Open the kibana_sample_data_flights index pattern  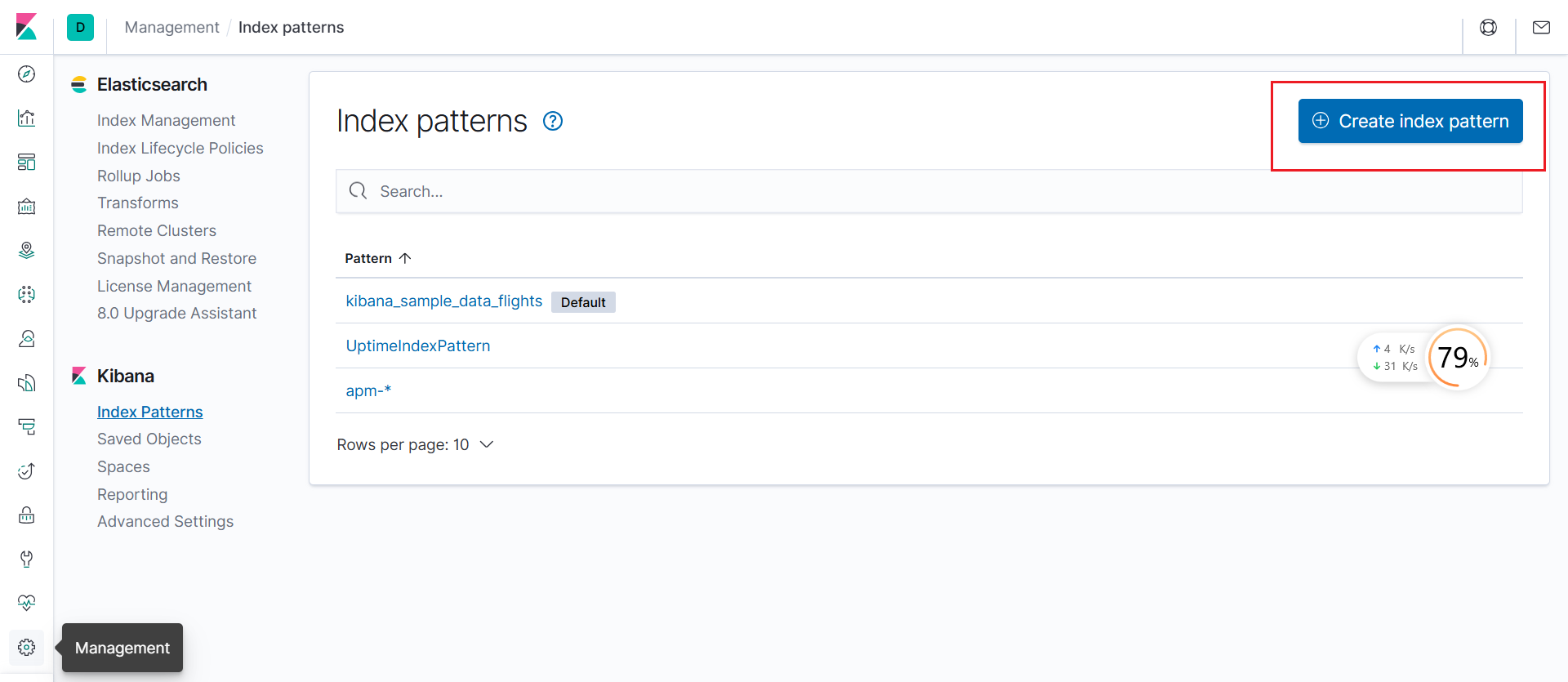click(443, 301)
